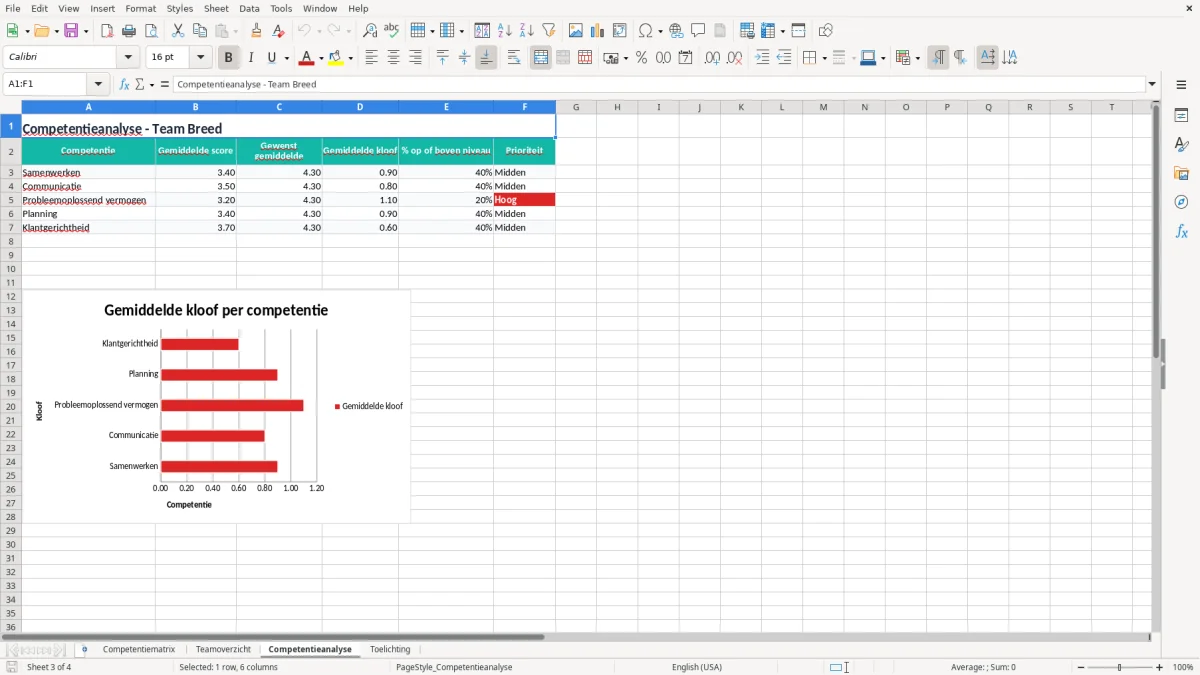Open the font size dropdown
The width and height of the screenshot is (1200, 675).
tap(200, 58)
